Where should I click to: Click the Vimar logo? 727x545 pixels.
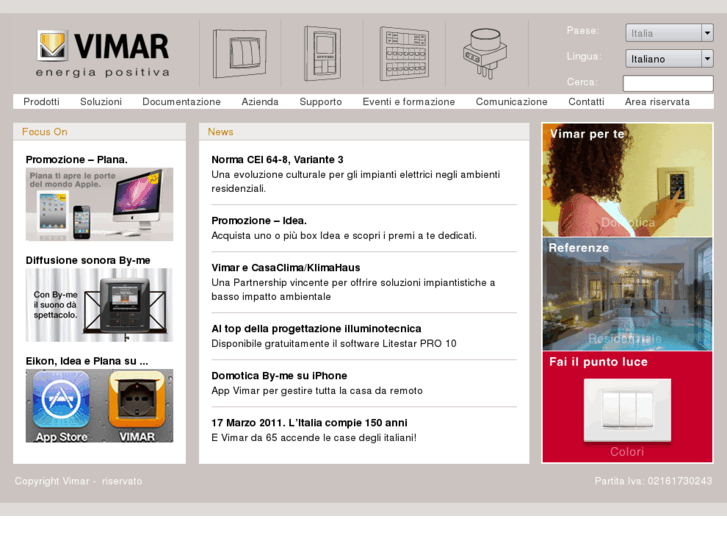click(102, 53)
